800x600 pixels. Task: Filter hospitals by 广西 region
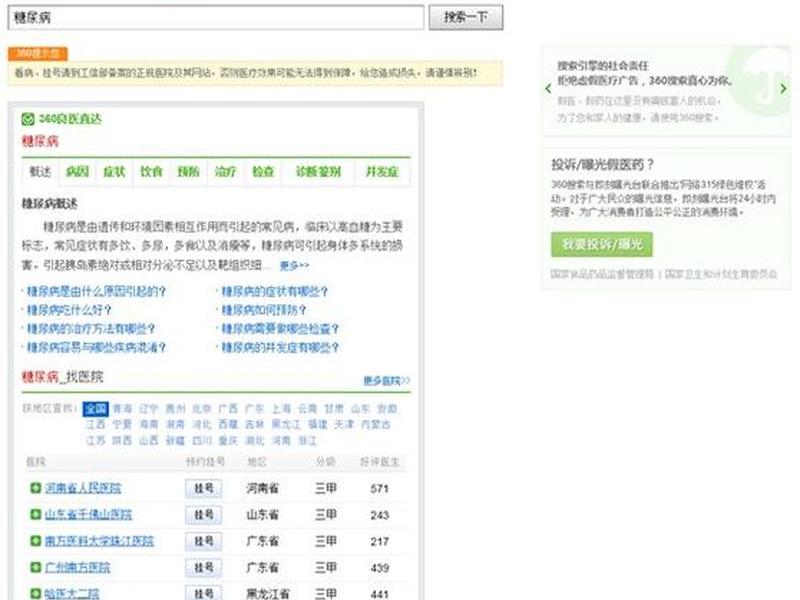click(x=228, y=409)
